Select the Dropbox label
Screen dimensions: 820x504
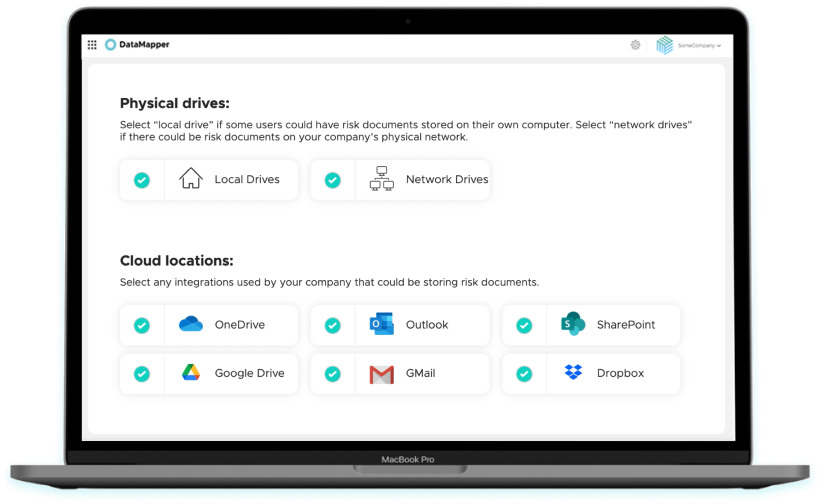pyautogui.click(x=620, y=373)
